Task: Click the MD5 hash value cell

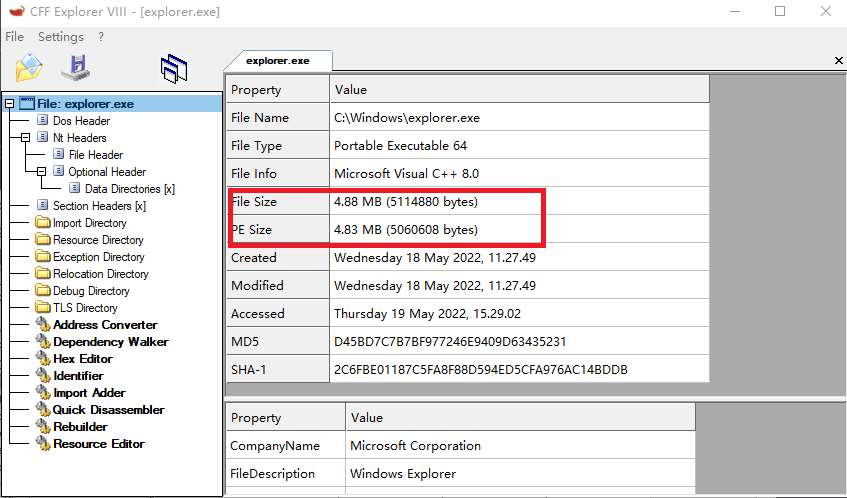Action: click(450, 341)
